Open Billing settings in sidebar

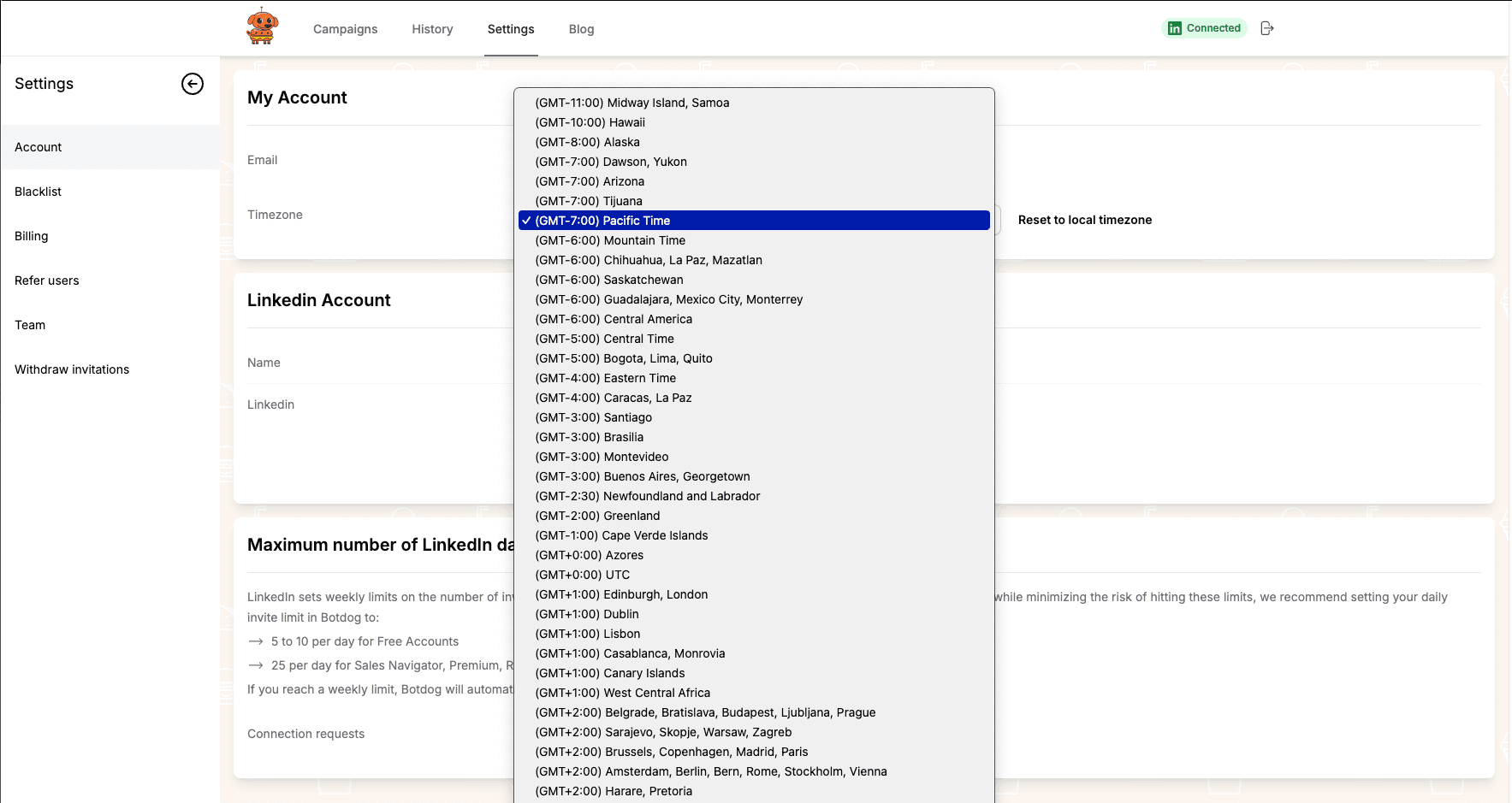(32, 236)
